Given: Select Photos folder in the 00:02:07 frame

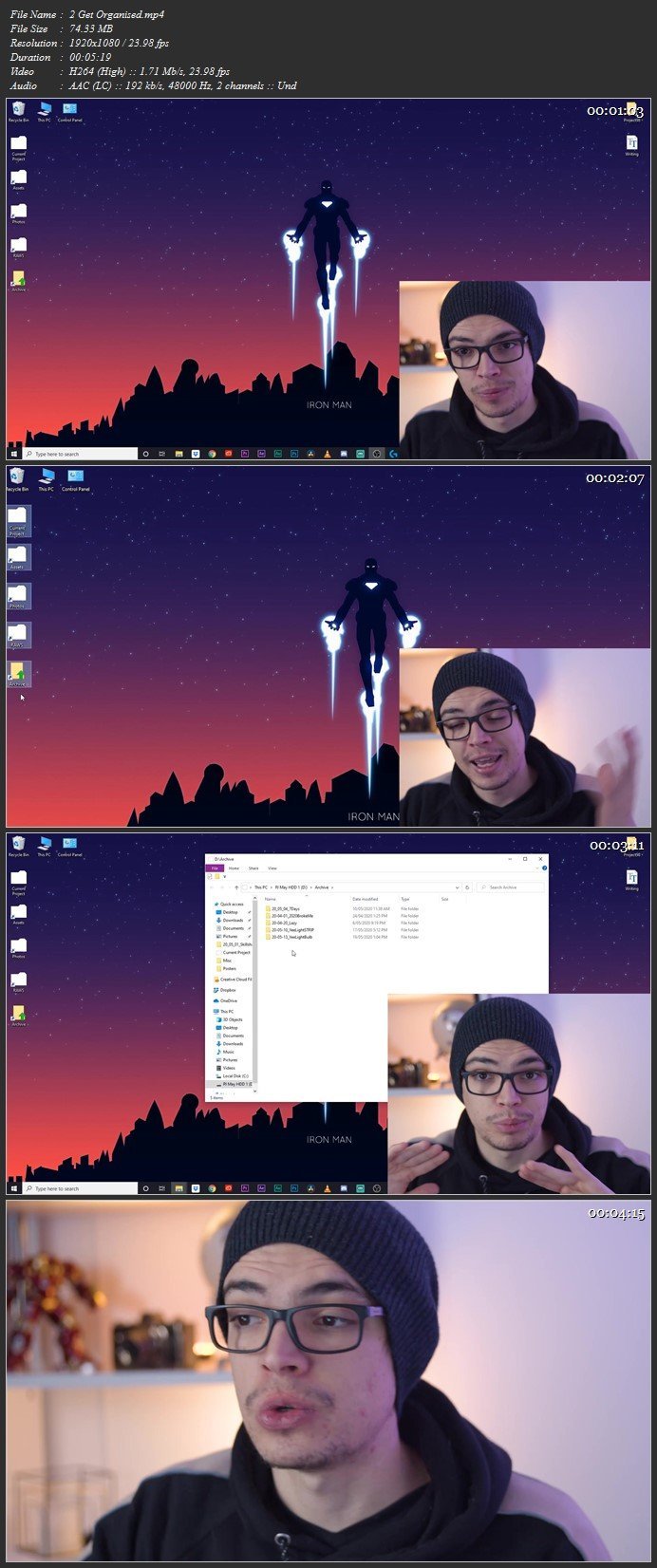Looking at the screenshot, I should tap(18, 596).
